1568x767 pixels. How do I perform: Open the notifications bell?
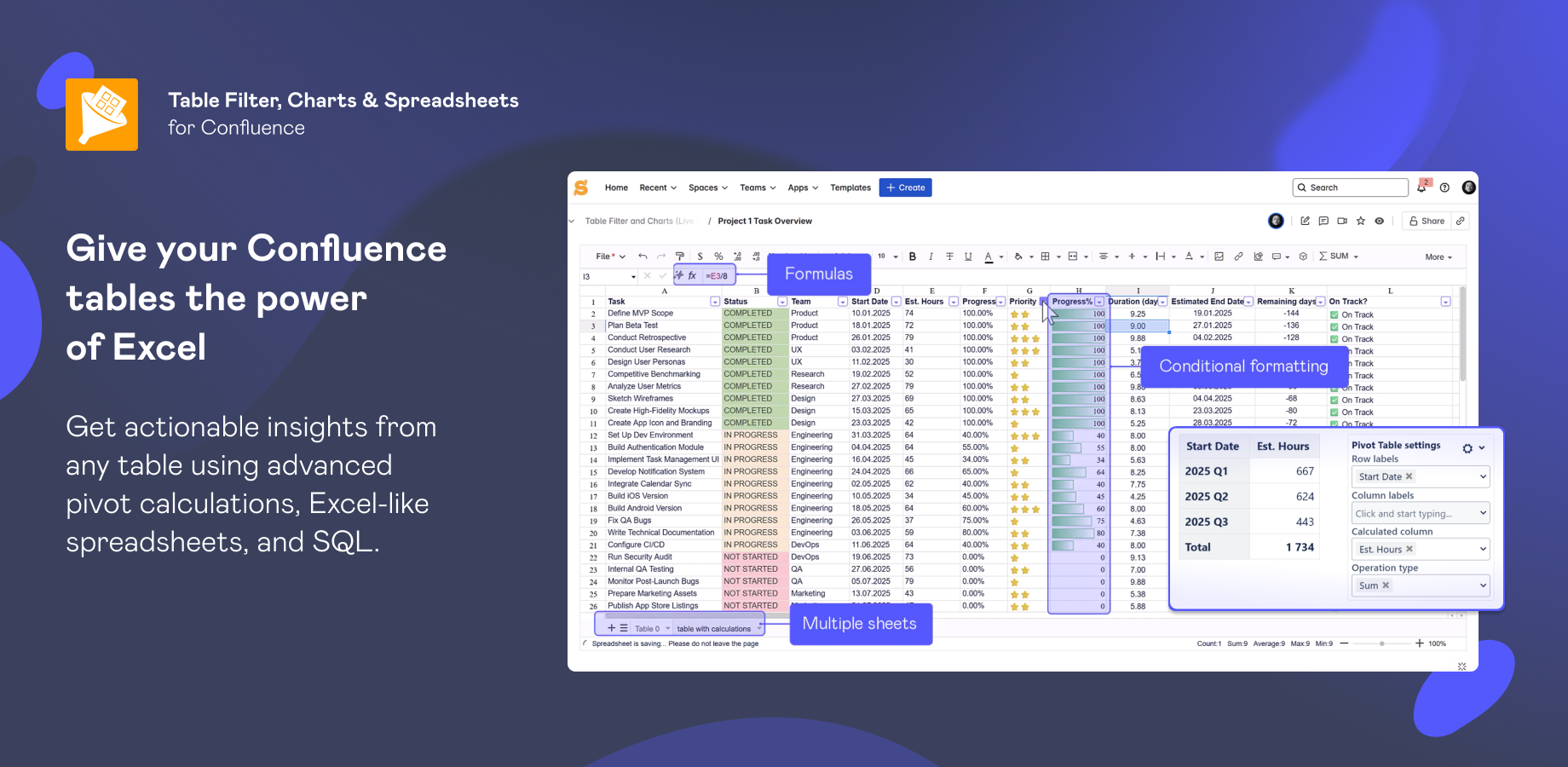[1421, 187]
